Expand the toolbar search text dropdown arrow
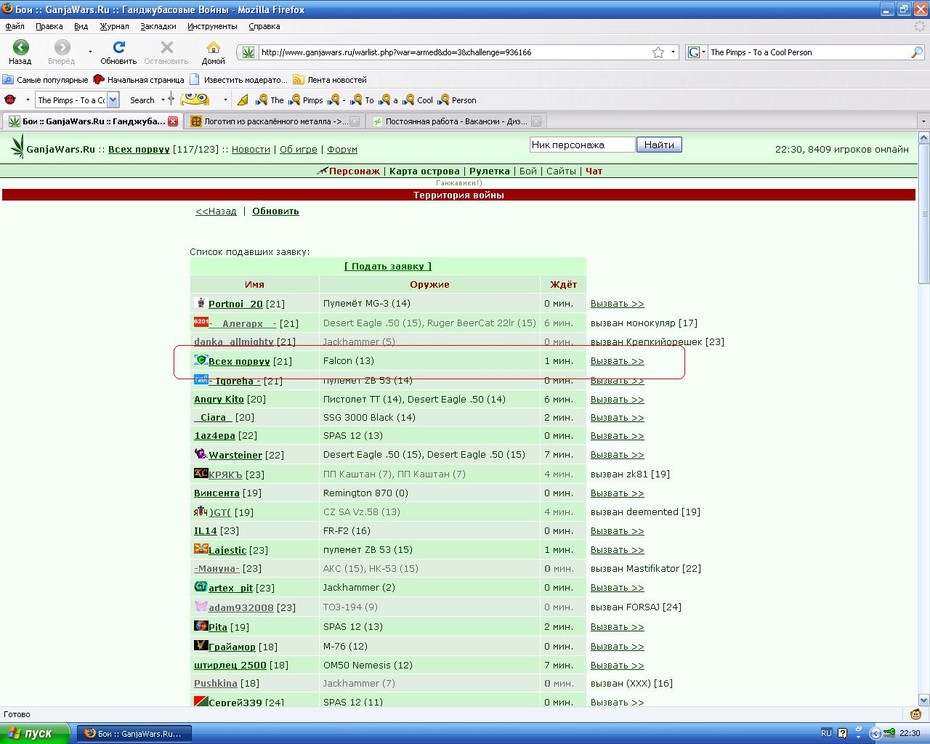 (113, 100)
